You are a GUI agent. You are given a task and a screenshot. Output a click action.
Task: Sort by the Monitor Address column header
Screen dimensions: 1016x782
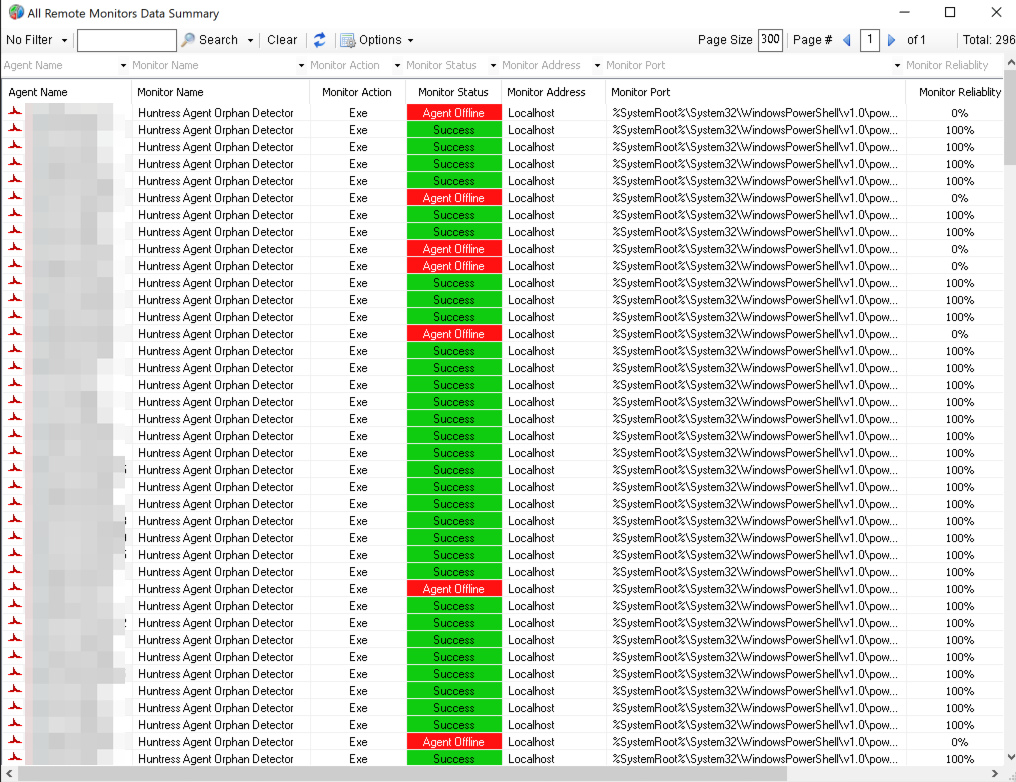tap(554, 92)
